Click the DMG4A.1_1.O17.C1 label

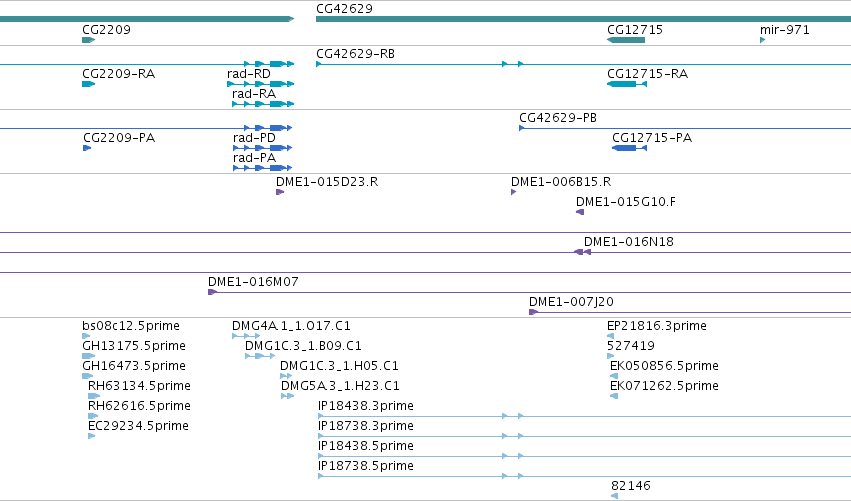[291, 326]
